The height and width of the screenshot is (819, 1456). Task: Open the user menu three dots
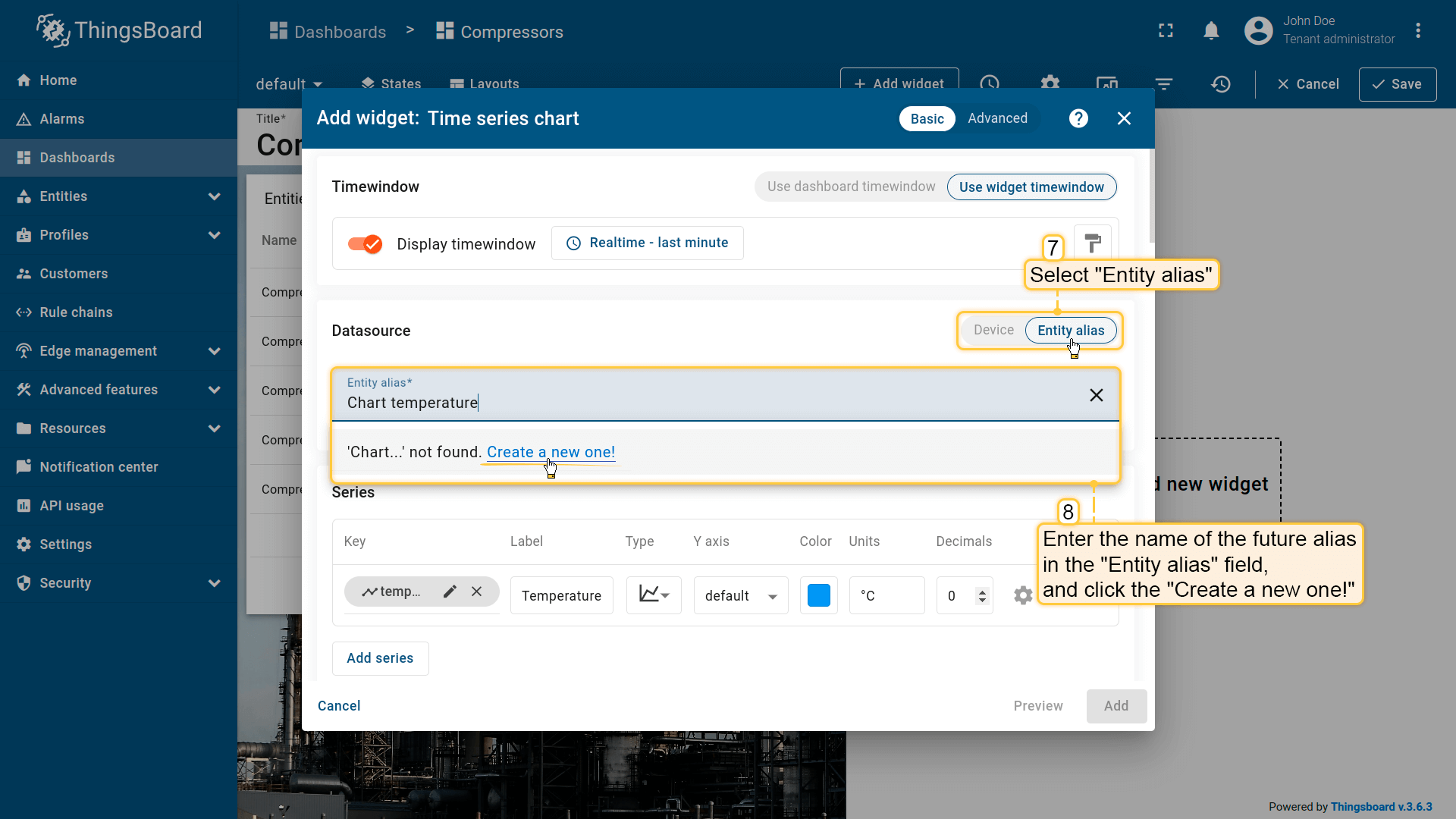[x=1417, y=31]
